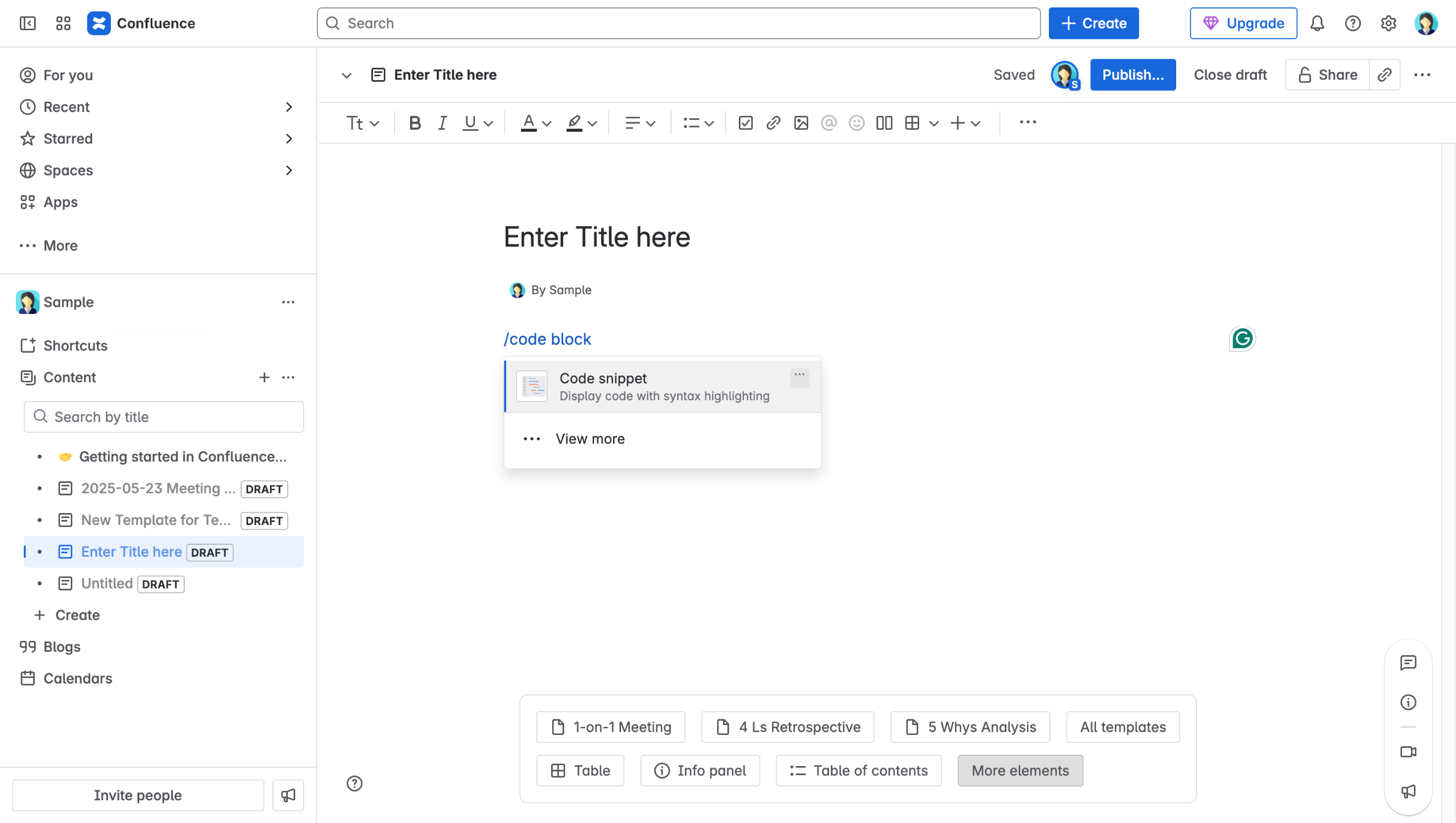Click the Publish button
The height and width of the screenshot is (823, 1456).
tap(1132, 75)
